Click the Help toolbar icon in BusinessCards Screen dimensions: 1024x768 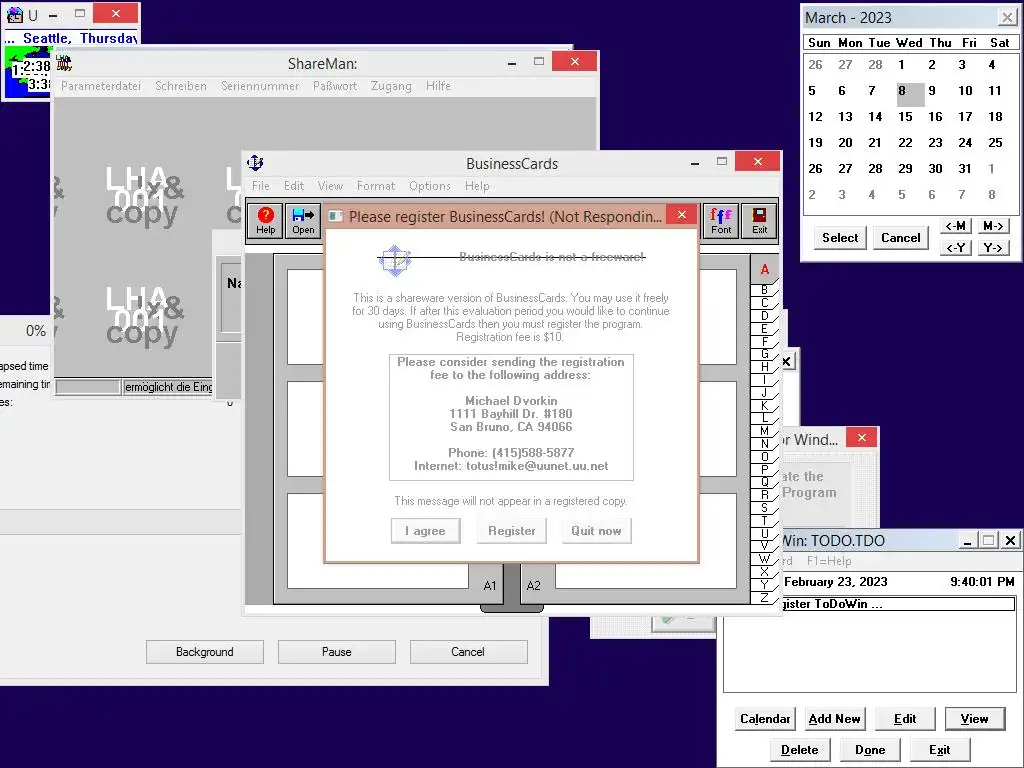(x=266, y=221)
